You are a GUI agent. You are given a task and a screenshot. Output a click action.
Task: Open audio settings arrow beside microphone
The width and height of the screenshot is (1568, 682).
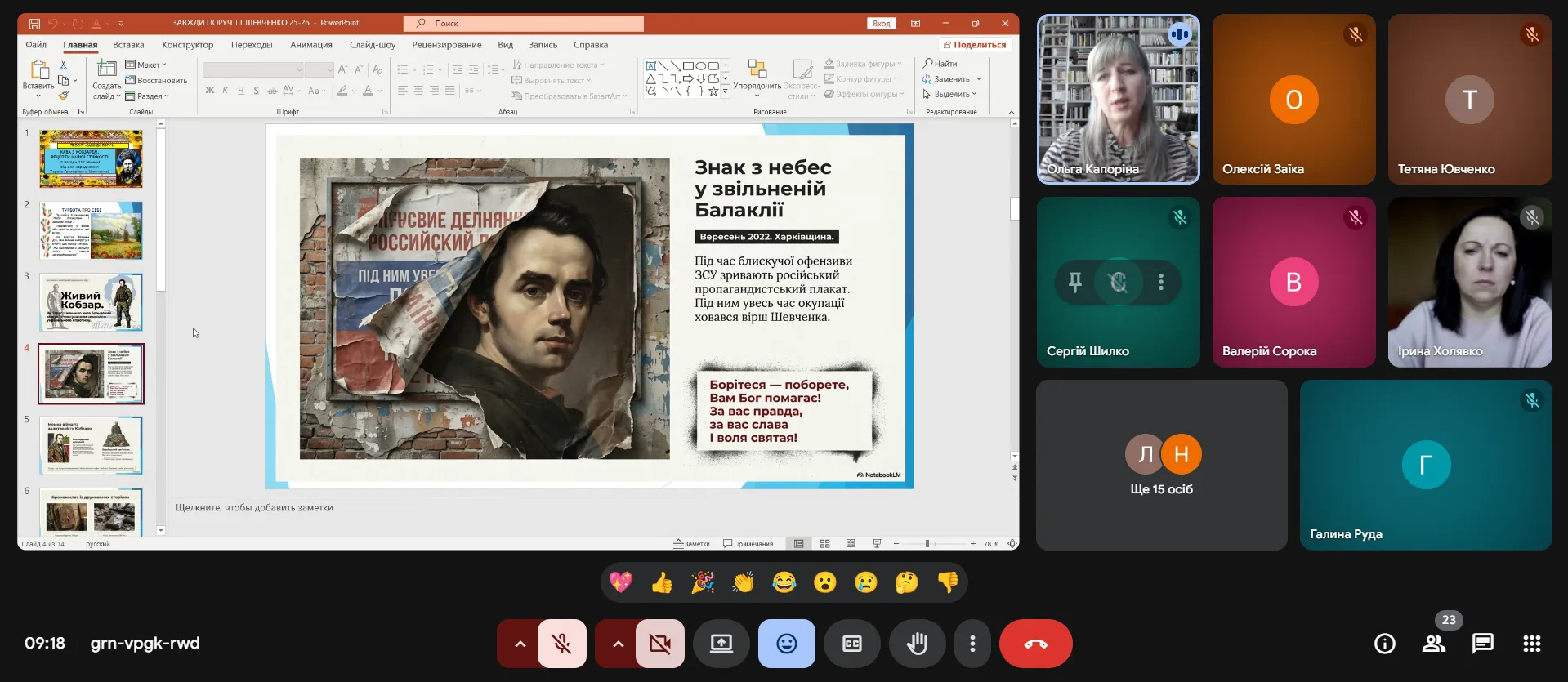click(520, 644)
